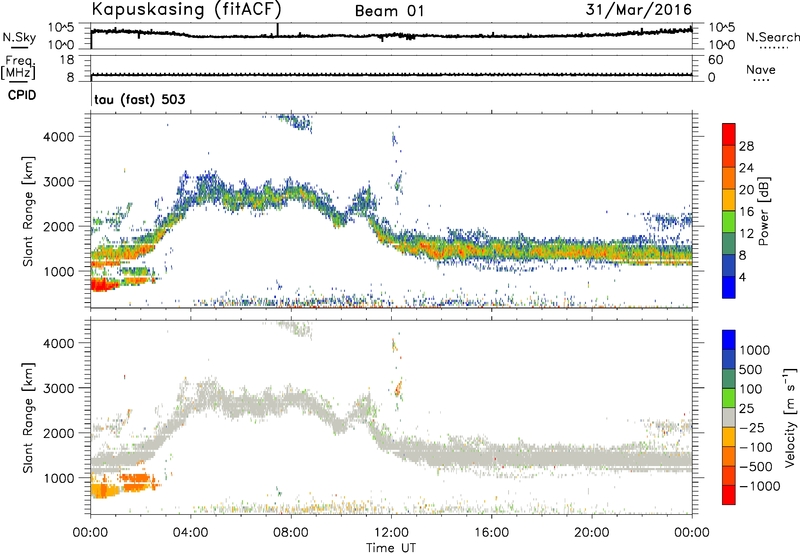Click the 'tau (fast) 503' text
The height and width of the screenshot is (554, 800).
click(139, 99)
